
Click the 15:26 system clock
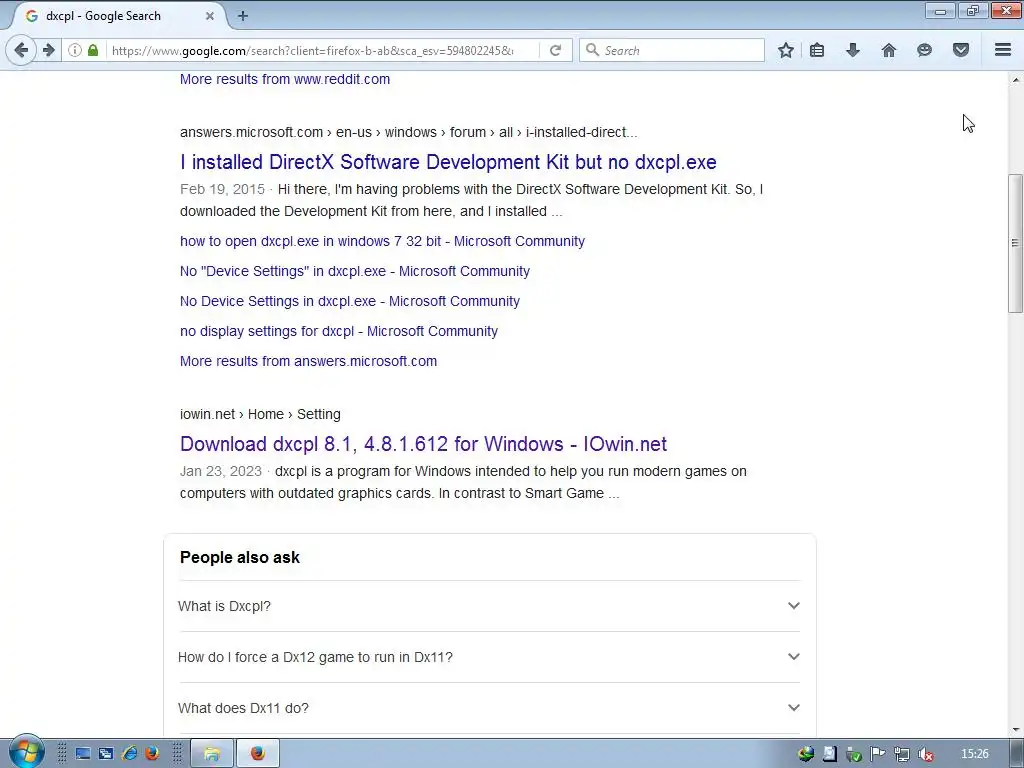coord(975,754)
